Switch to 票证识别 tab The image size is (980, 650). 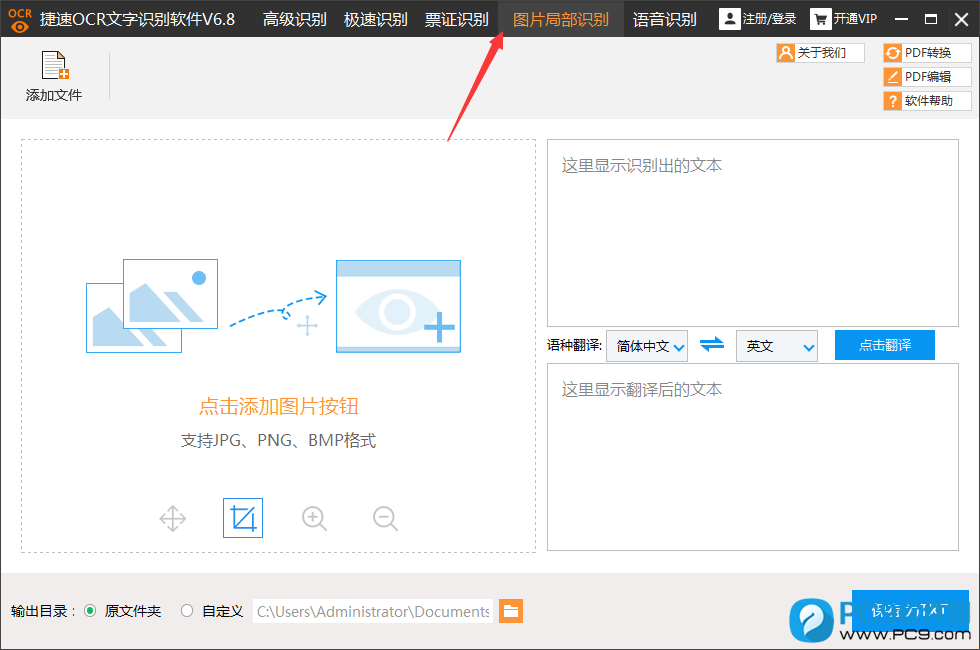pos(457,19)
